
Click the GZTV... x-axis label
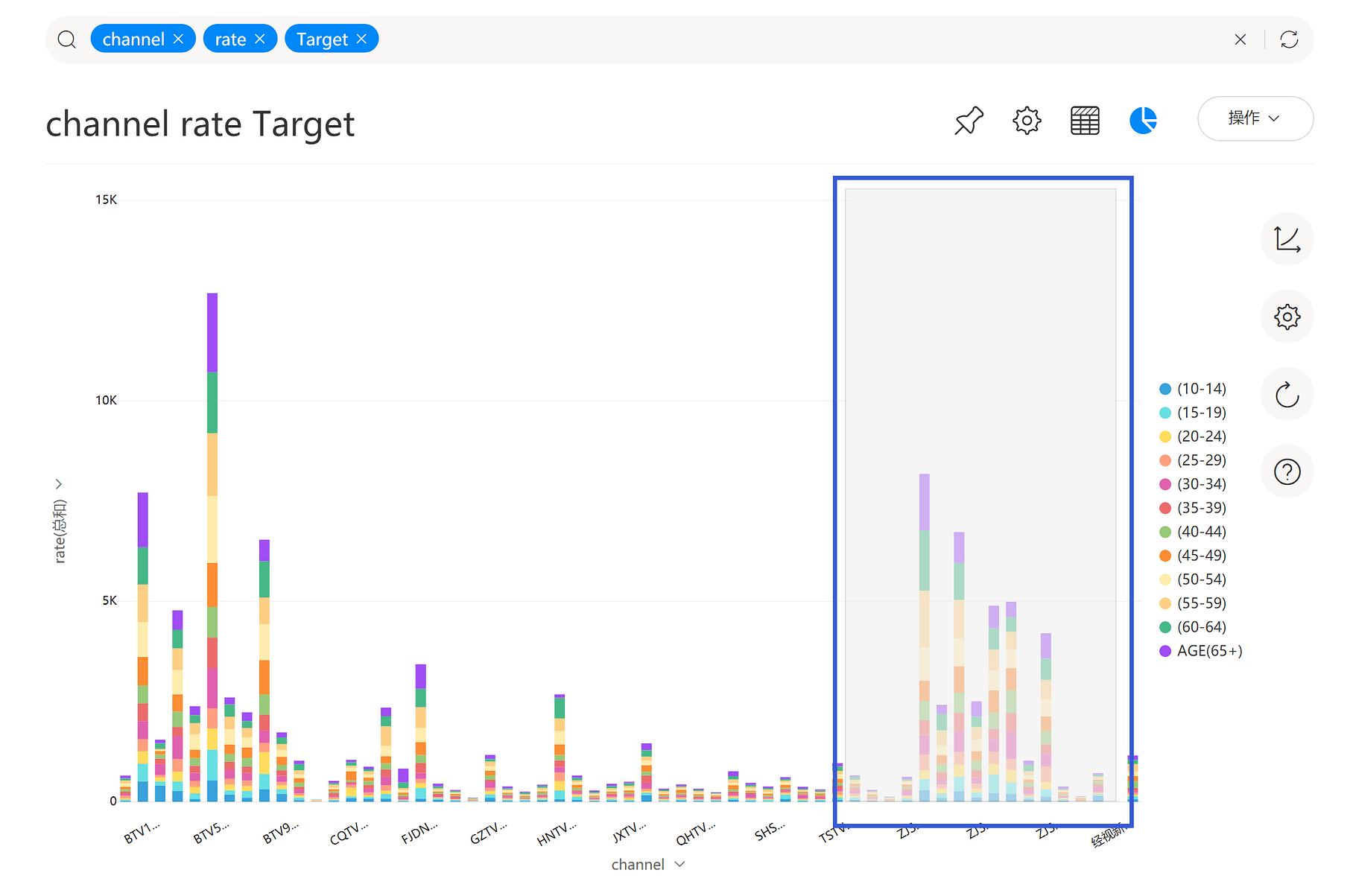pos(489,833)
